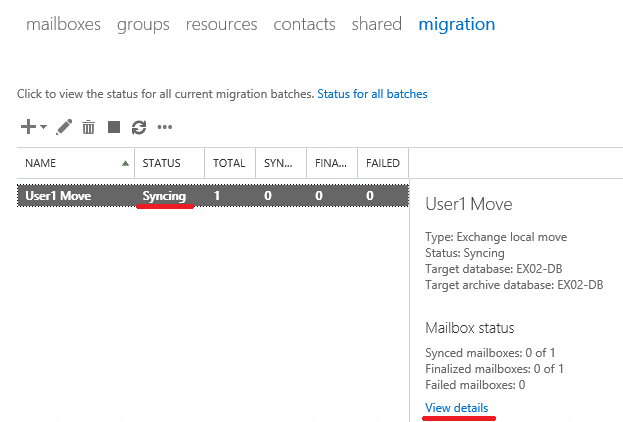Select the contacts tab
Viewport: 623px width, 422px height.
tap(304, 24)
